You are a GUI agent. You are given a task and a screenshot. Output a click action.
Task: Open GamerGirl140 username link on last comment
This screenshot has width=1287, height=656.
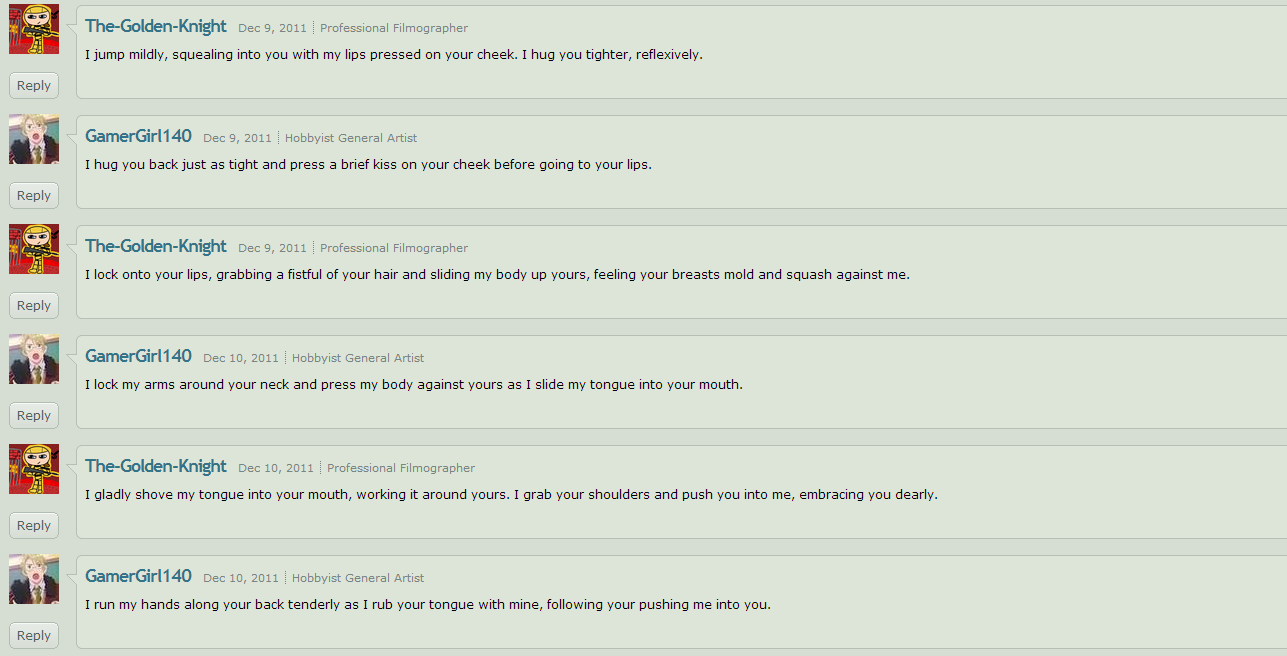pyautogui.click(x=138, y=576)
